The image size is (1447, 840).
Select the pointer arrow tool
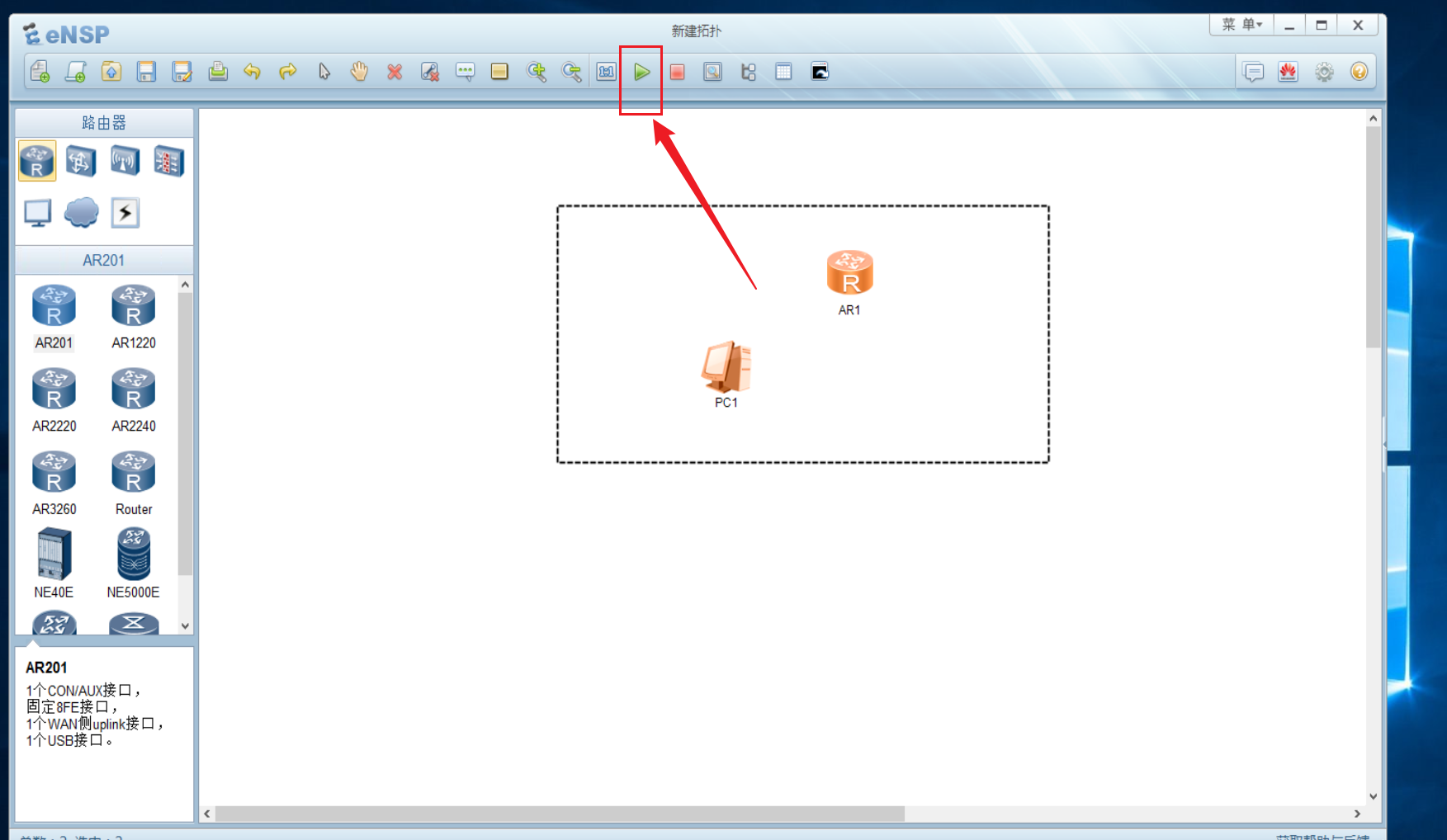coord(324,72)
